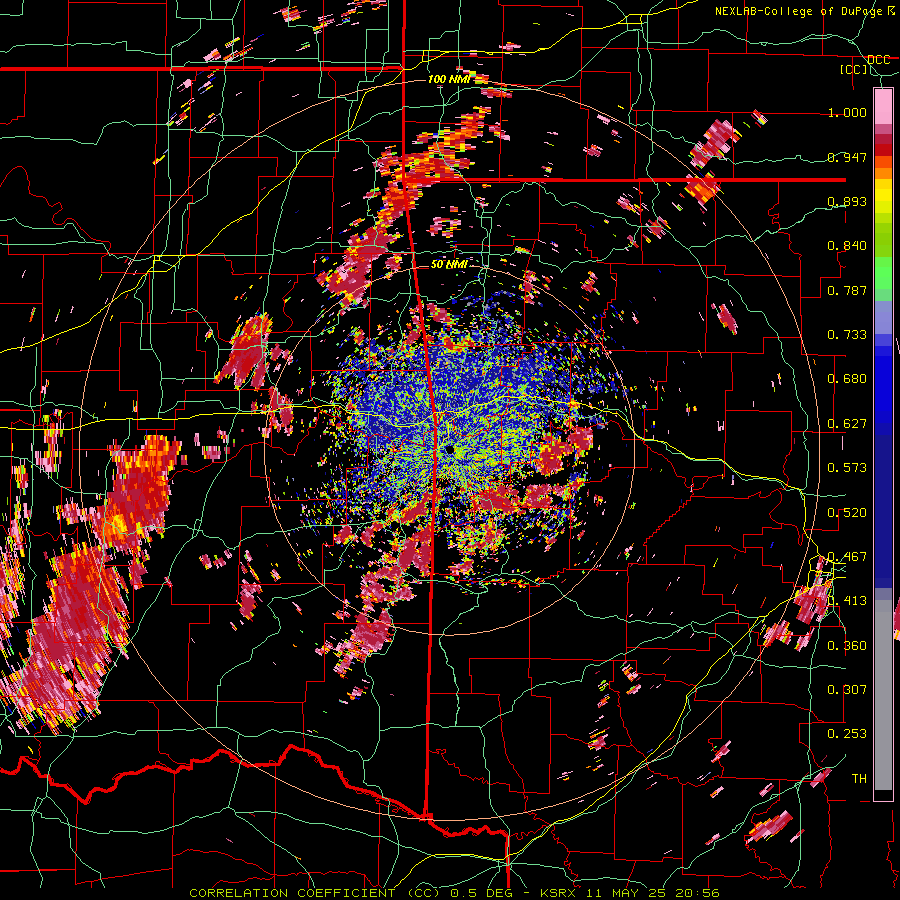Click the 0.573 legend value

point(847,468)
